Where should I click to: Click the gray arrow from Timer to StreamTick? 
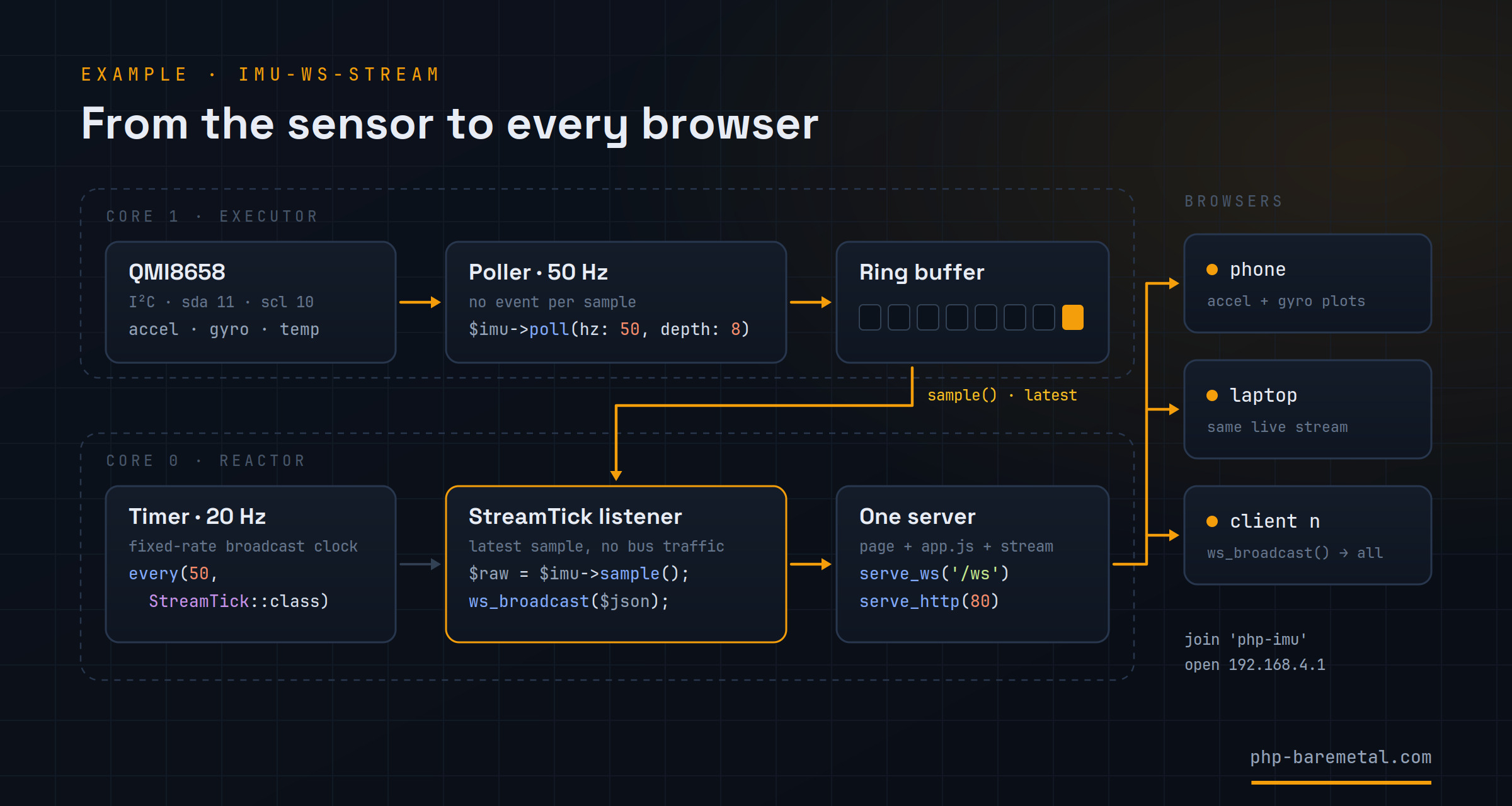pyautogui.click(x=420, y=564)
